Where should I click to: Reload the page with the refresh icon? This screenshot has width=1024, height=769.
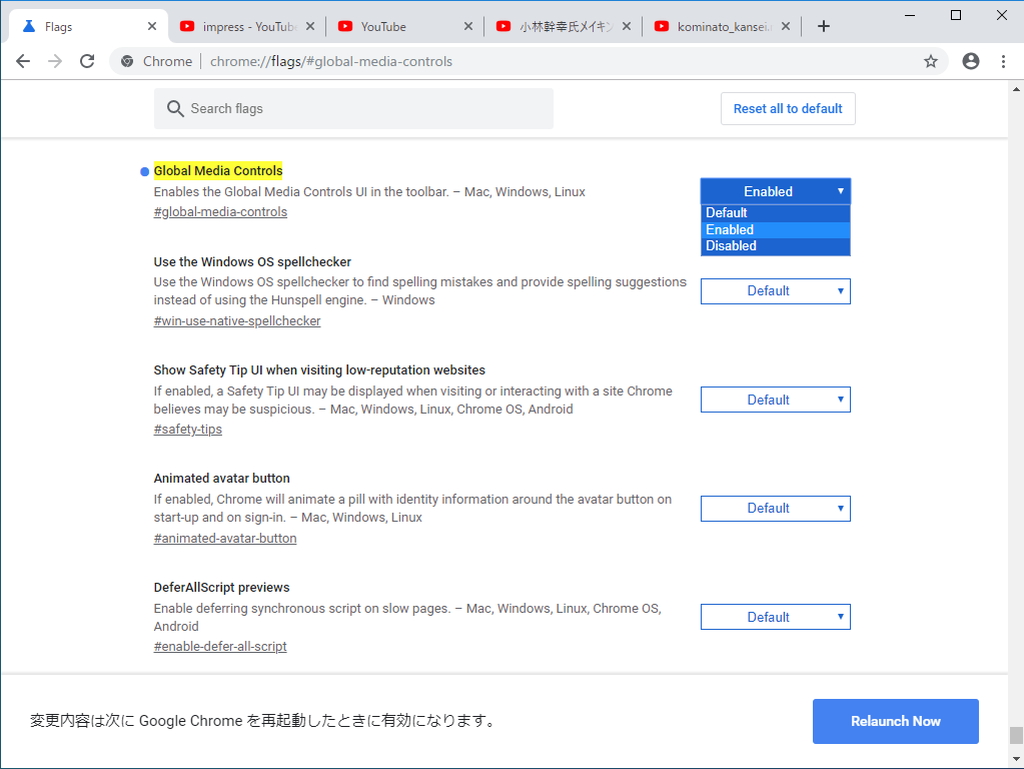[x=87, y=61]
